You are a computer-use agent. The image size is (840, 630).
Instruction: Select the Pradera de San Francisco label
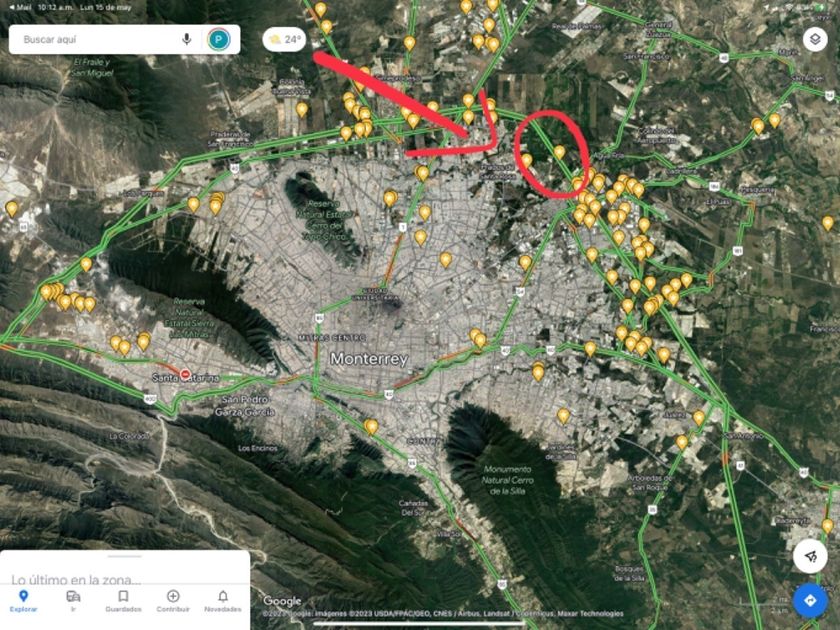pyautogui.click(x=230, y=139)
